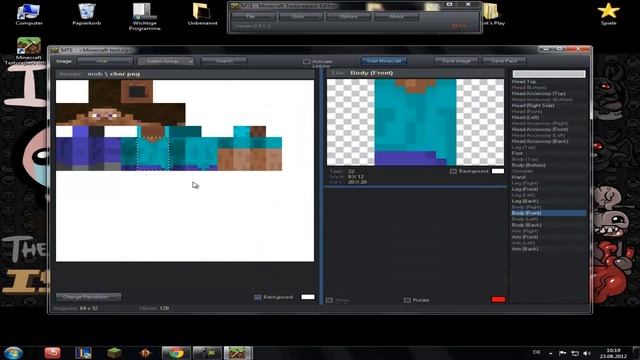Click the taskbar clock showing 10:19

tap(613, 353)
